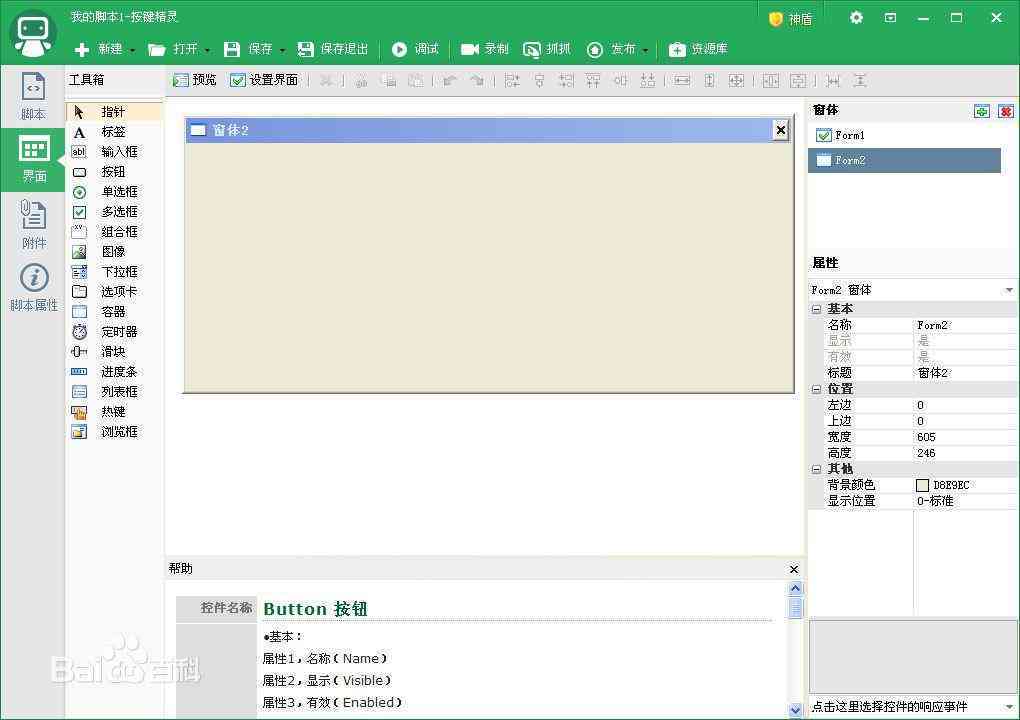Choose the 按钮 button control
Viewport: 1020px width, 720px height.
114,172
